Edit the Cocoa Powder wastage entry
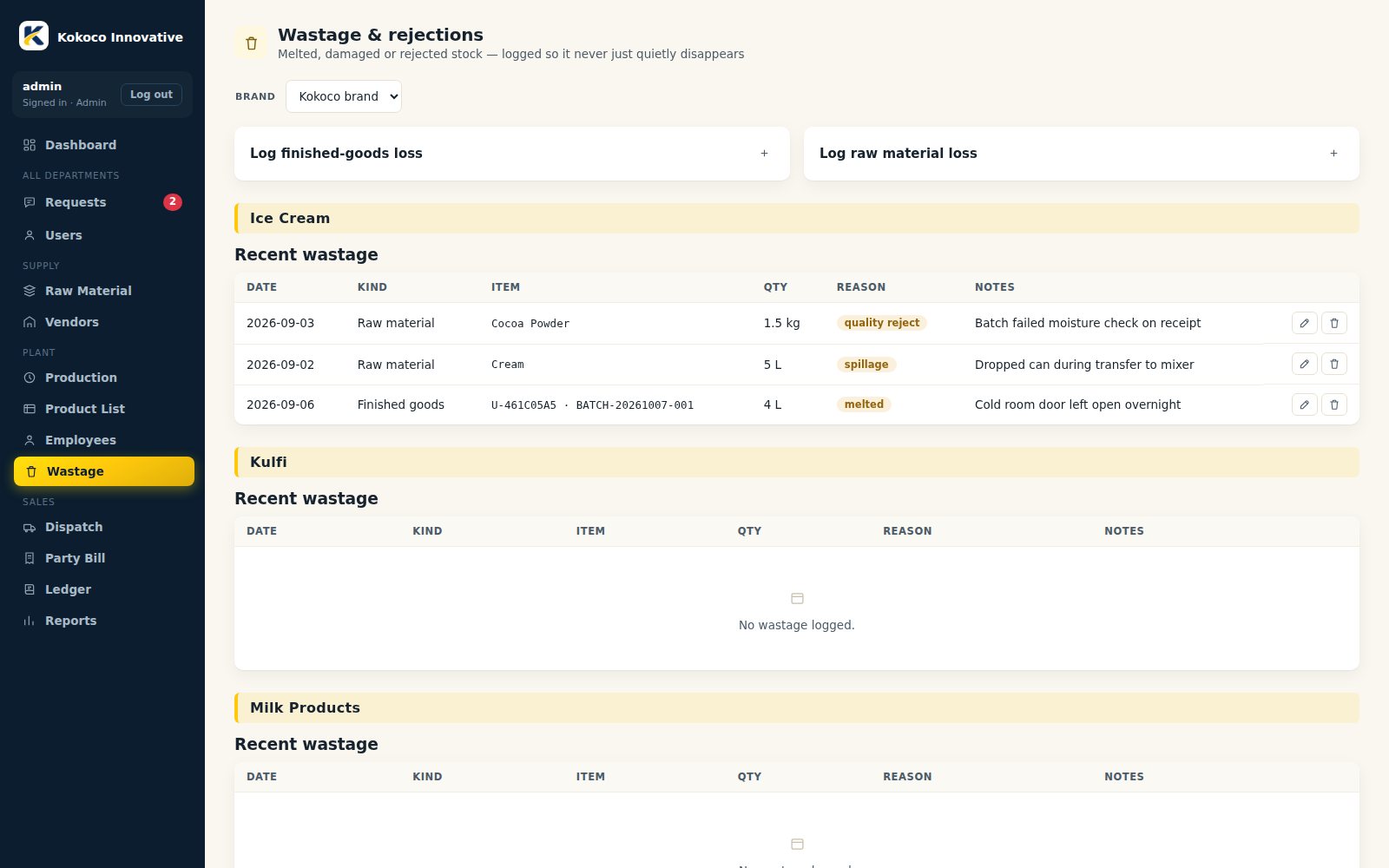 pyautogui.click(x=1304, y=323)
